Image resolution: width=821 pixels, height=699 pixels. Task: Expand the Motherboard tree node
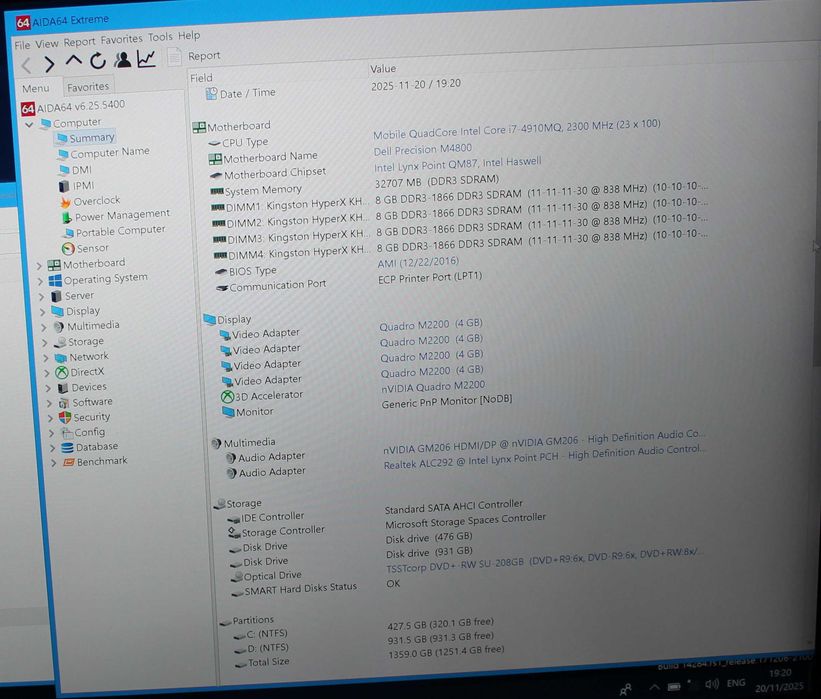(x=39, y=266)
